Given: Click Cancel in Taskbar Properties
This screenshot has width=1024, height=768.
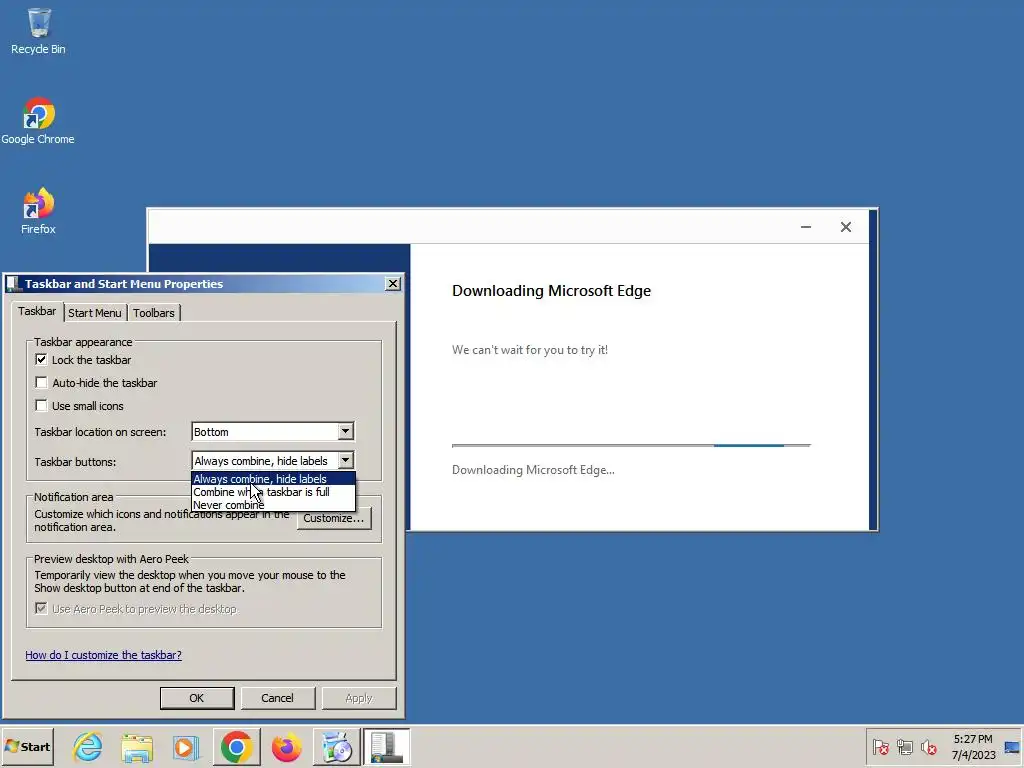Looking at the screenshot, I should pyautogui.click(x=278, y=698).
